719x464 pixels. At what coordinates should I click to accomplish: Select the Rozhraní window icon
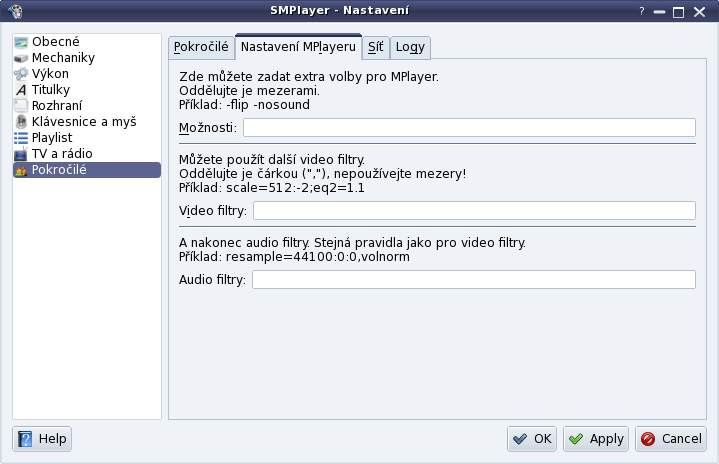click(21, 106)
